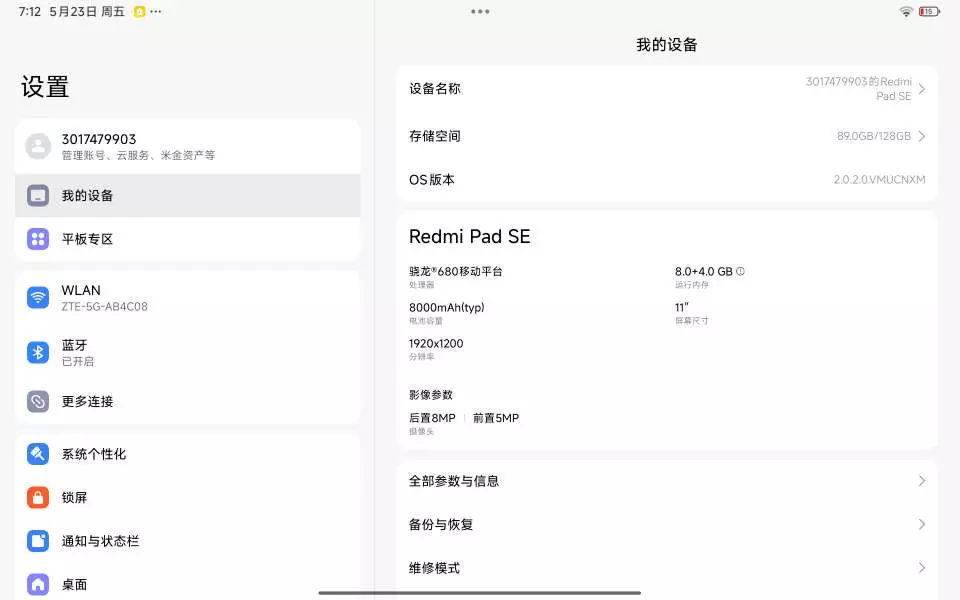This screenshot has height=600, width=960.
Task: Open the 系统个性化 paintbrush icon
Action: (x=38, y=454)
